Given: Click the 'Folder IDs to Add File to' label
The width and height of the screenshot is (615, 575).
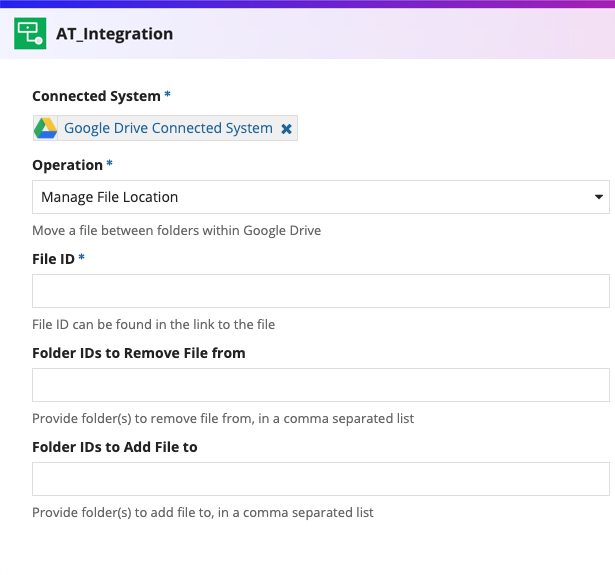Looking at the screenshot, I should click(115, 447).
